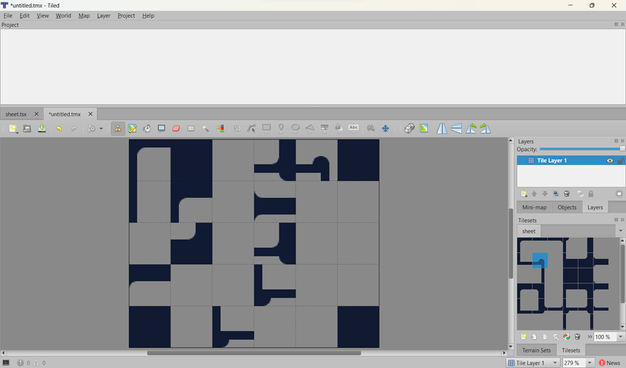Open the Help menu

tap(148, 16)
